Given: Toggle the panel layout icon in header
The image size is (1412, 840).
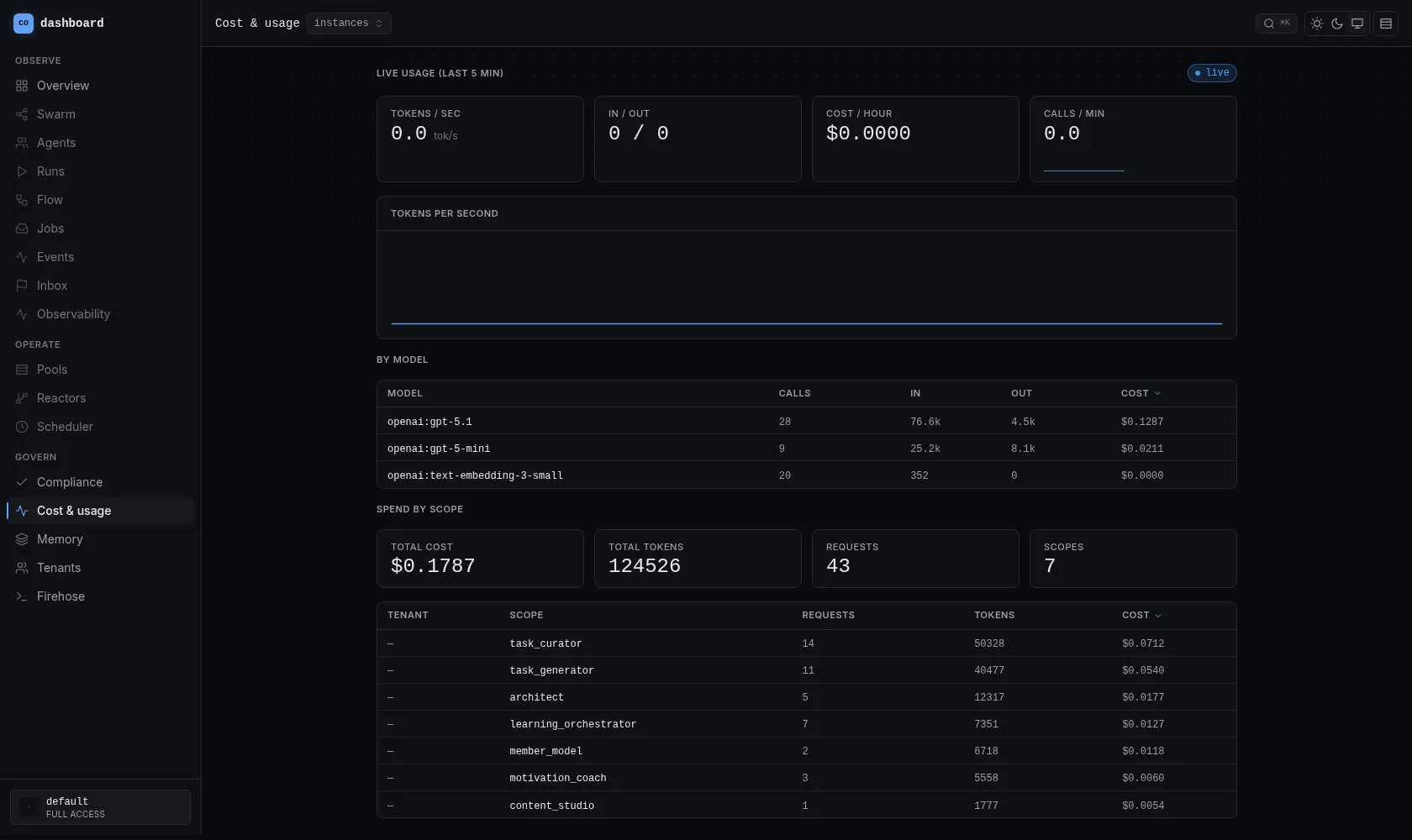Looking at the screenshot, I should [1387, 24].
